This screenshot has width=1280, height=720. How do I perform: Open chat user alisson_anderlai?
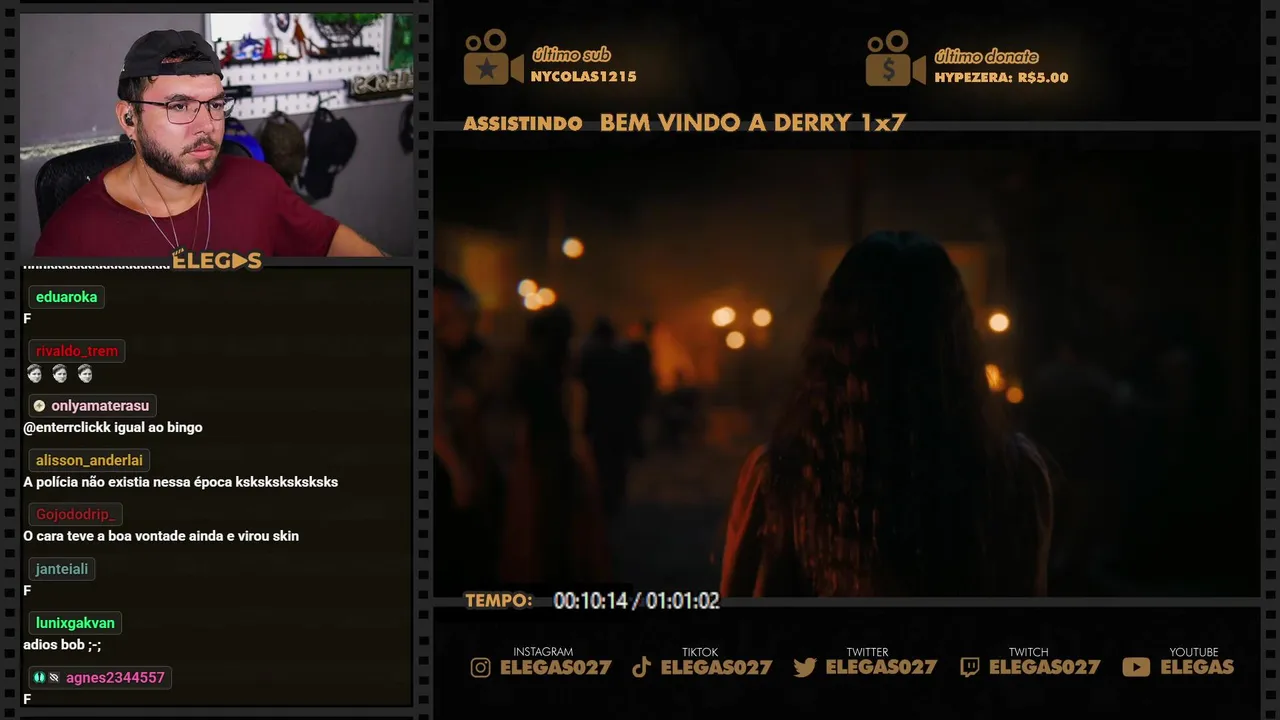pyautogui.click(x=89, y=460)
